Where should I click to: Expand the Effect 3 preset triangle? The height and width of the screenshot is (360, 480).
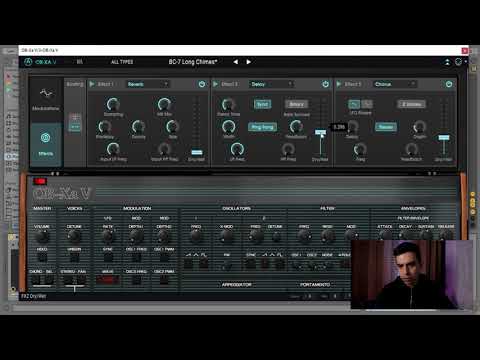click(x=339, y=84)
